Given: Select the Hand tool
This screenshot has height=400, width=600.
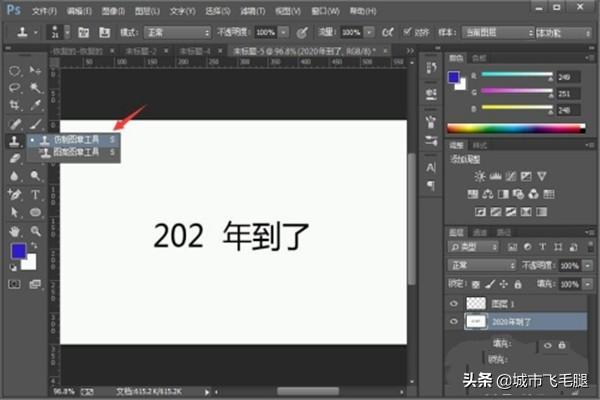Looking at the screenshot, I should pyautogui.click(x=15, y=230).
